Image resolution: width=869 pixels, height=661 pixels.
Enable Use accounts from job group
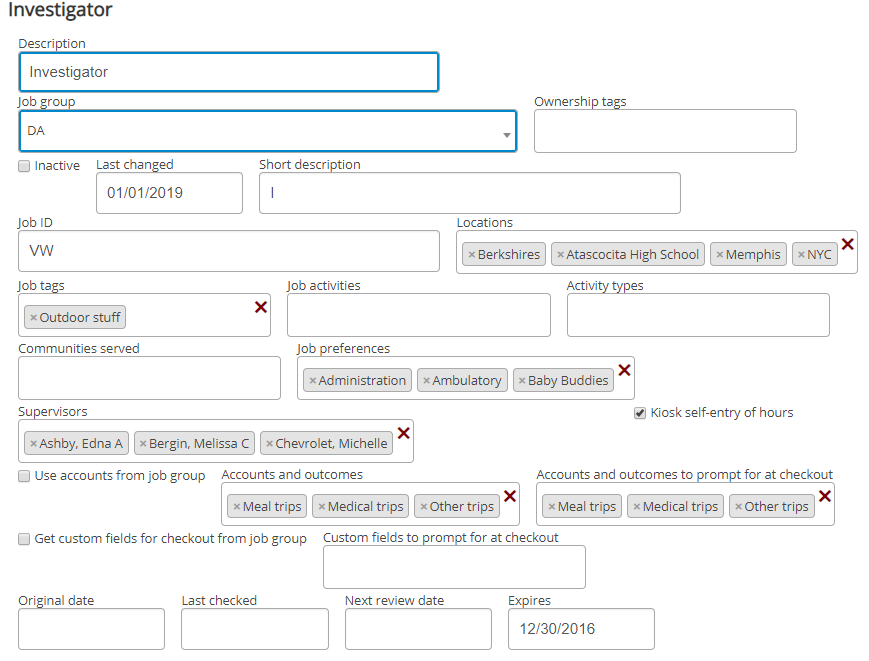[x=24, y=476]
